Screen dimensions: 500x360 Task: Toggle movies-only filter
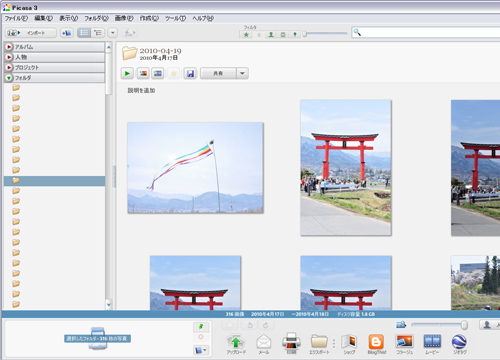pyautogui.click(x=283, y=34)
